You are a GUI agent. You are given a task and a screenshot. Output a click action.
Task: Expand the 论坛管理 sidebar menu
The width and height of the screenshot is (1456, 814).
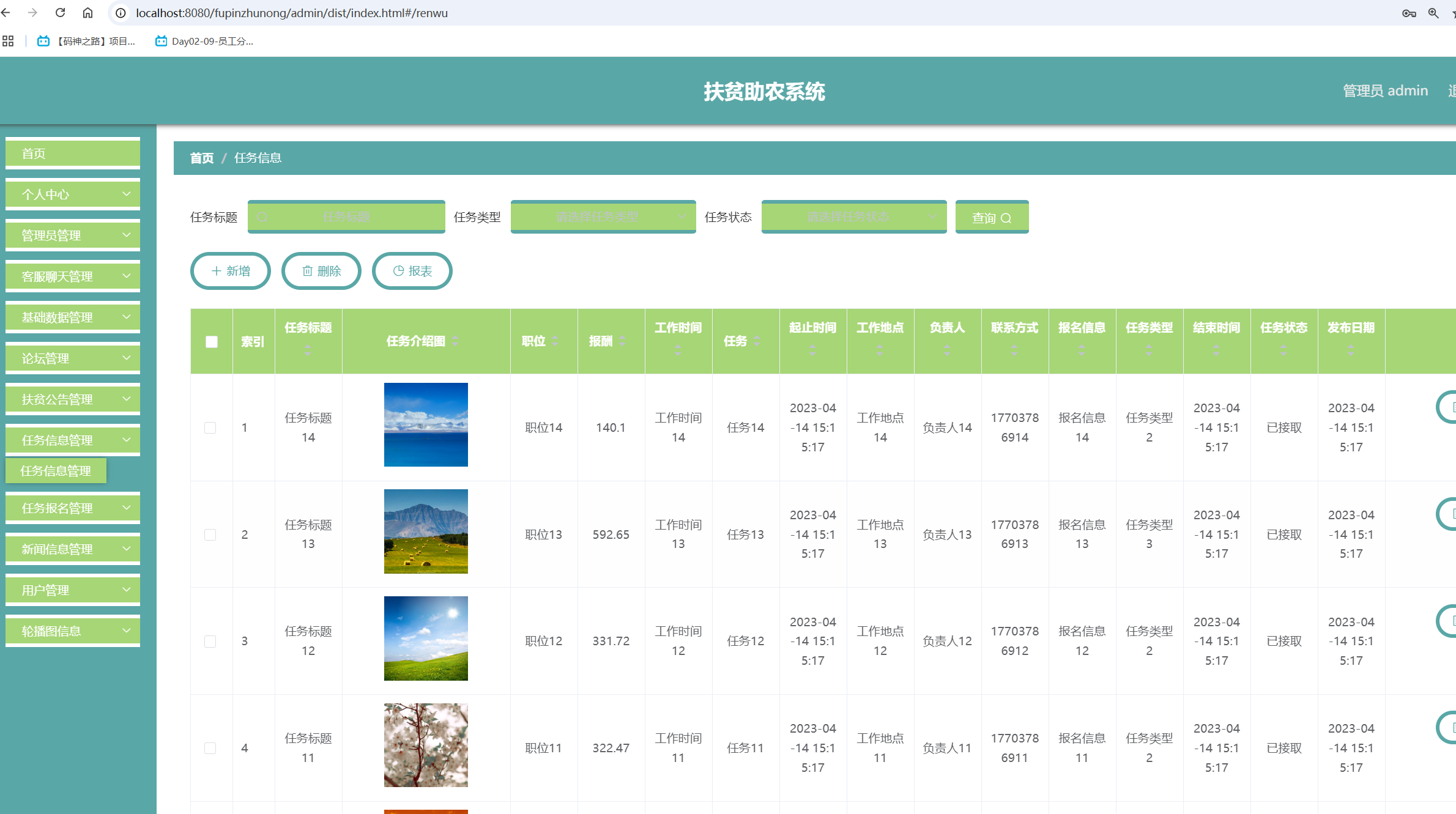pos(73,358)
